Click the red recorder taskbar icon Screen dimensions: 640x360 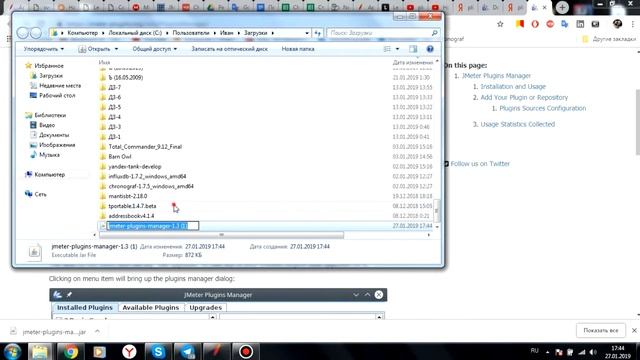click(246, 351)
